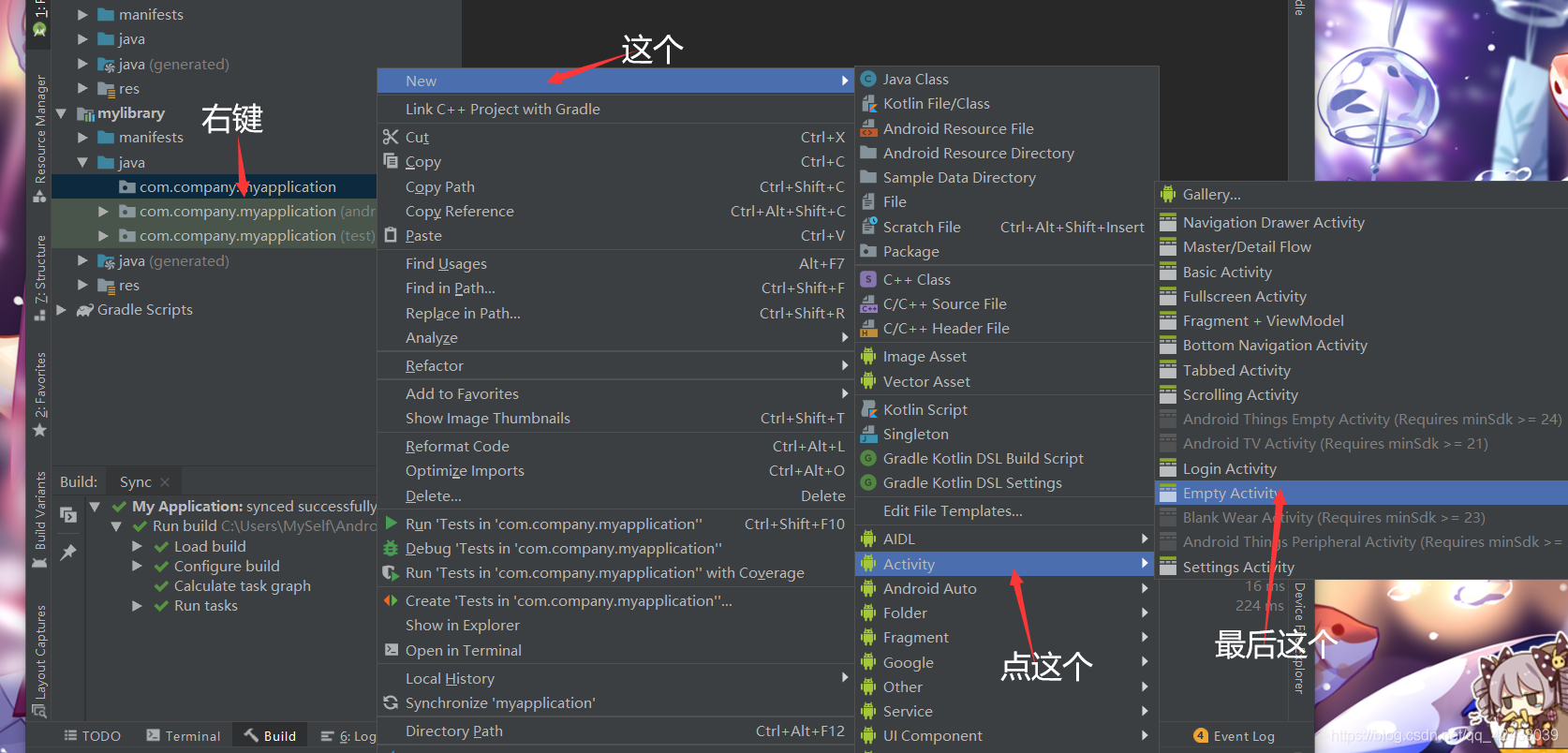Click the Synchronize refresh icon
1568x753 pixels.
(x=391, y=702)
